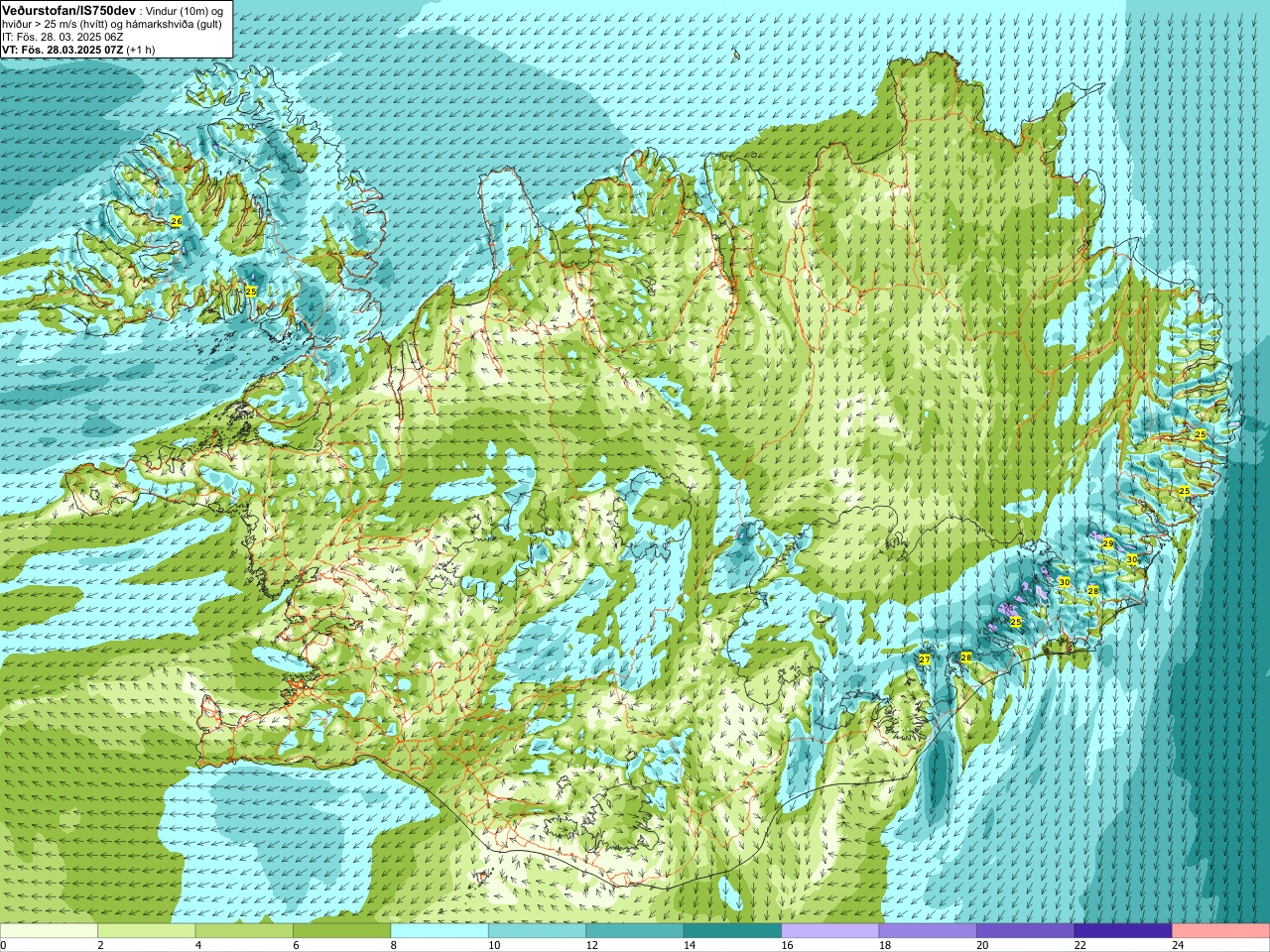
Task: Click the yellow gust label "29"
Action: pyautogui.click(x=1108, y=543)
